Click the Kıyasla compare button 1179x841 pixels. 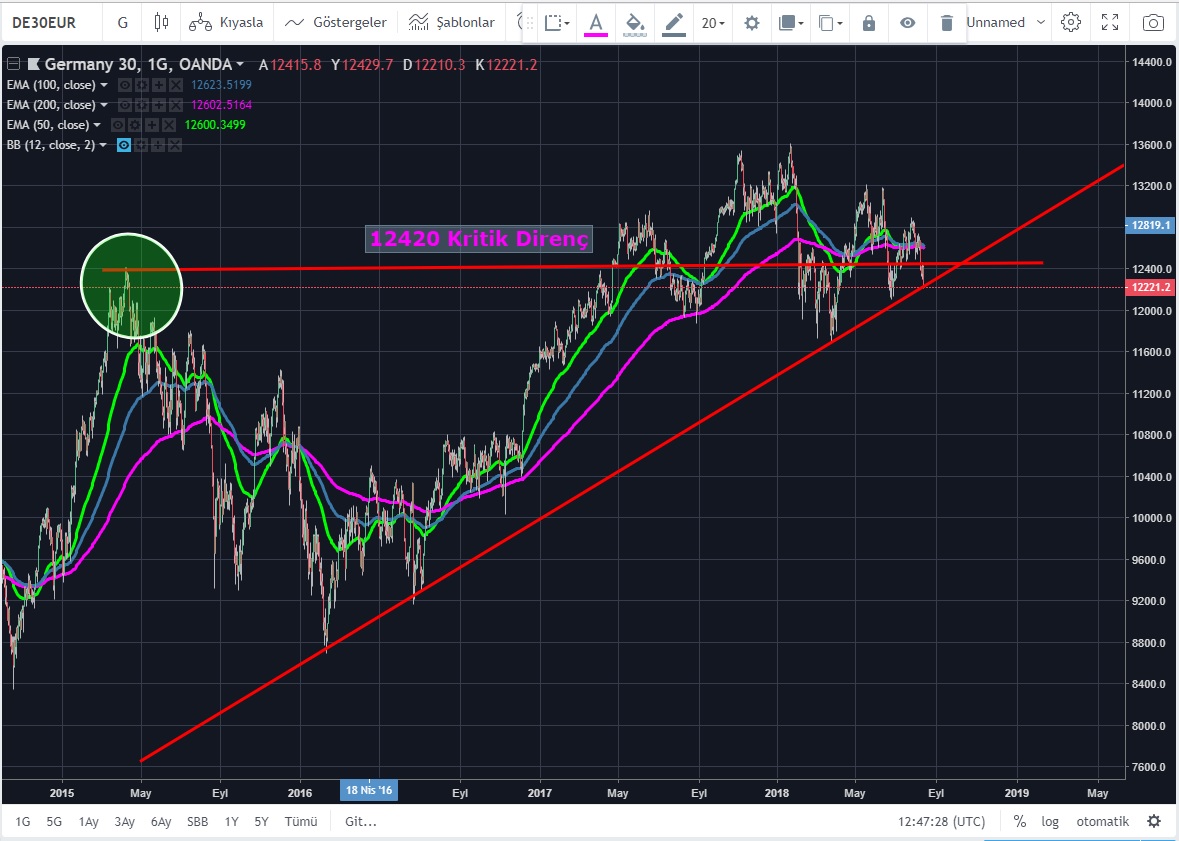click(226, 22)
